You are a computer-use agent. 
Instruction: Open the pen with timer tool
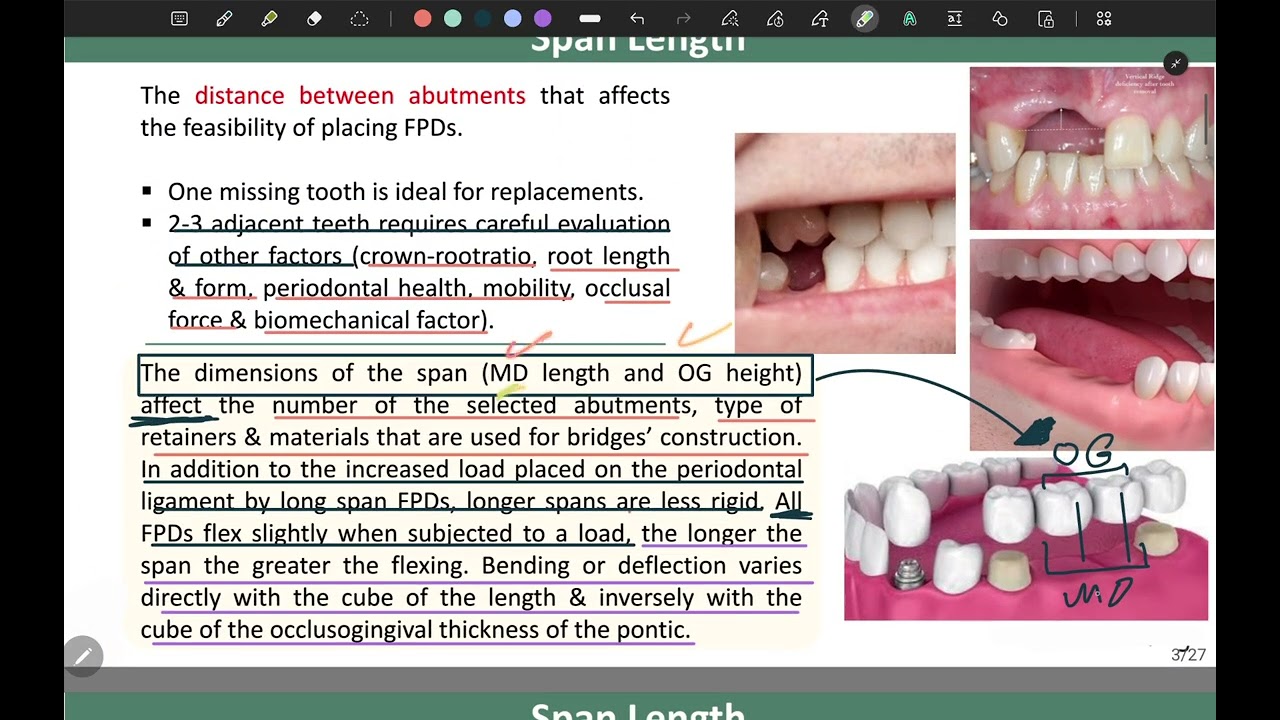click(x=775, y=18)
